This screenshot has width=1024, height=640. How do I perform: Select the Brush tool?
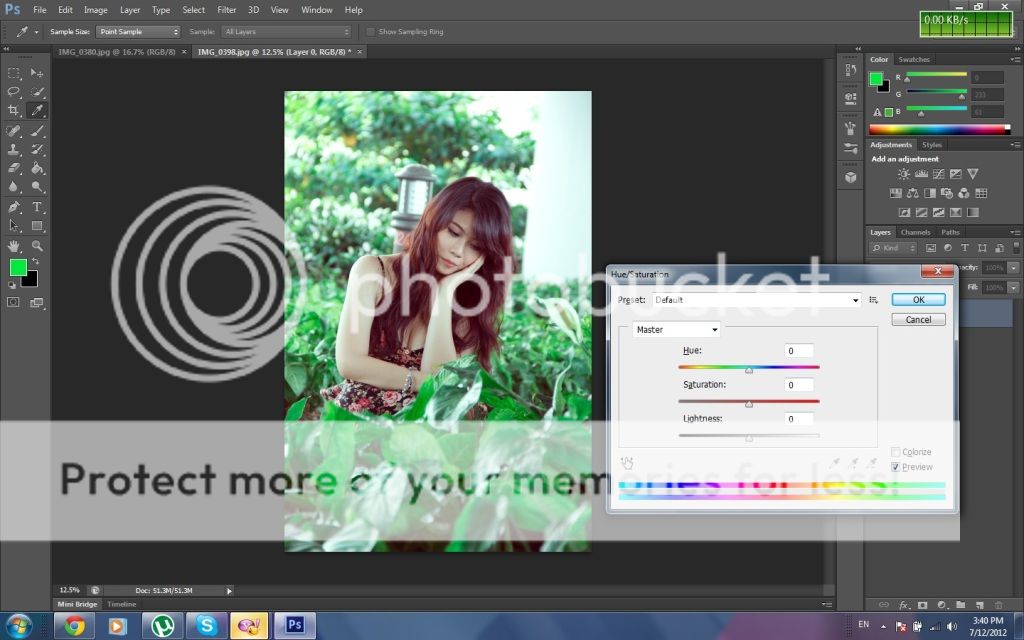coord(37,131)
